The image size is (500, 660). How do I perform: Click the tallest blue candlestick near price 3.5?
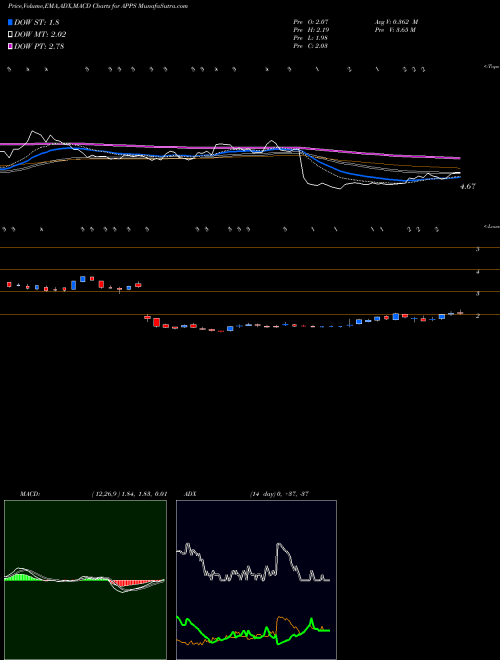coord(74,285)
